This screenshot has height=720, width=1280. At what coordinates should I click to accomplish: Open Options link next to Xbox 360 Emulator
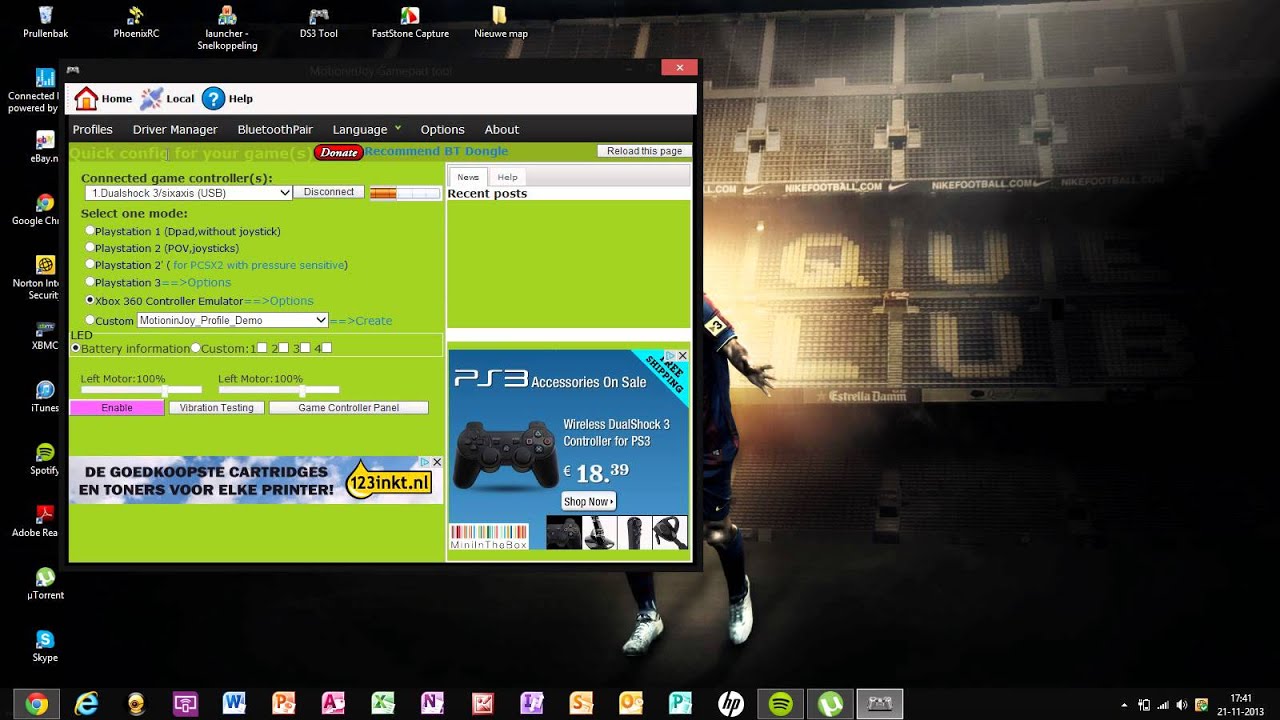279,301
